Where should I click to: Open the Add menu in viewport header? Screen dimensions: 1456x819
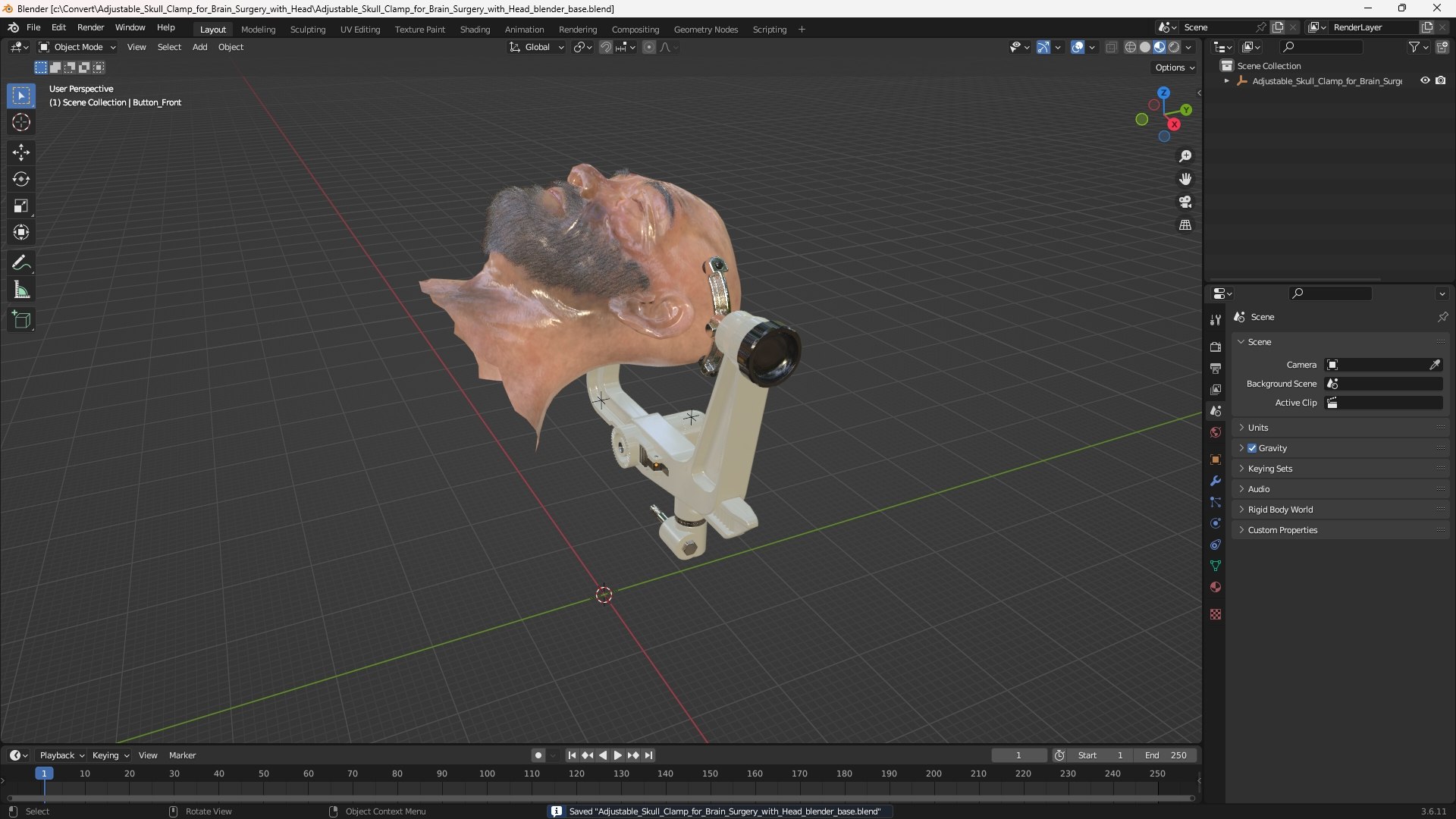[199, 47]
